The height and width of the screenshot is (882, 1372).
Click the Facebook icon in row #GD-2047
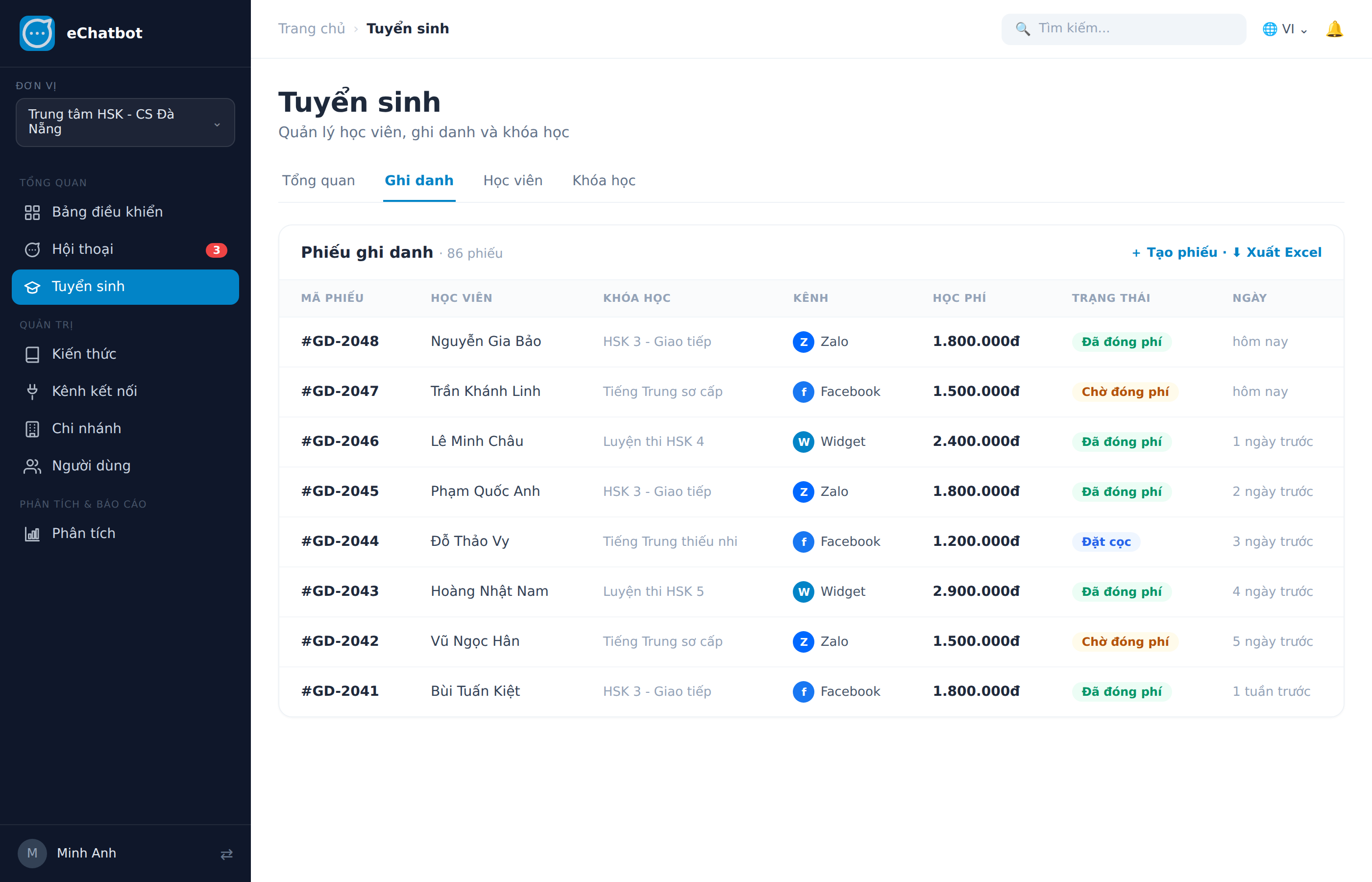(x=804, y=392)
